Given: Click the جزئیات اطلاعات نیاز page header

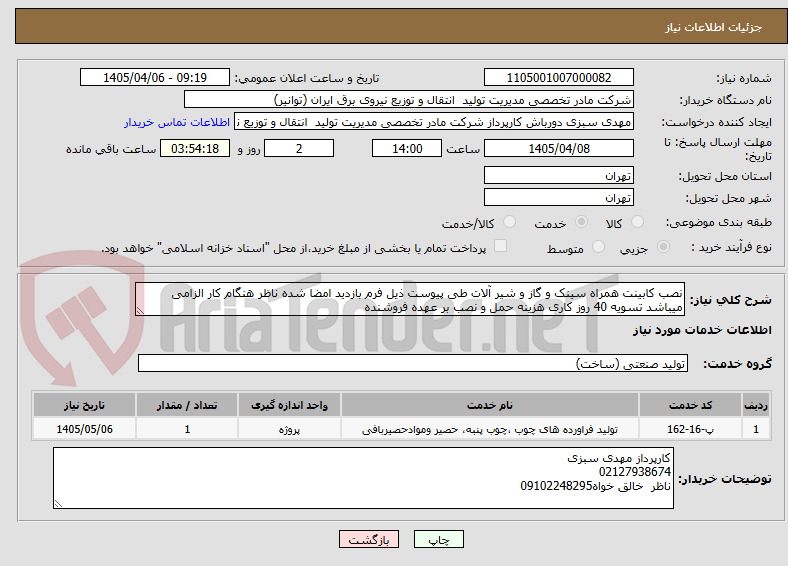Looking at the screenshot, I should [x=714, y=27].
